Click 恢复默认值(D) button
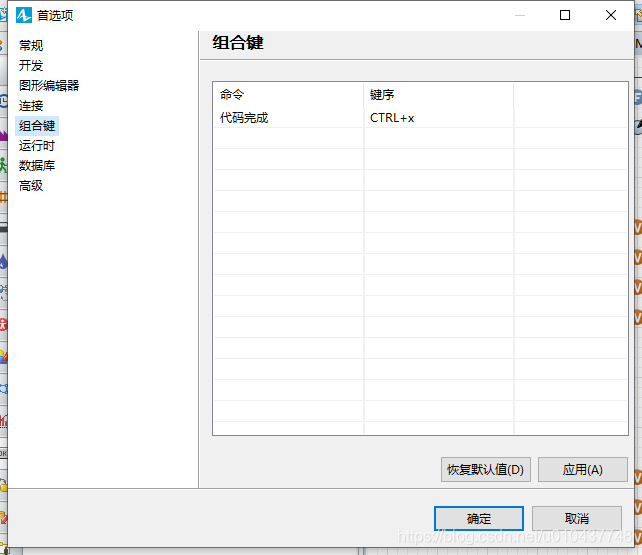642x555 pixels. point(486,469)
